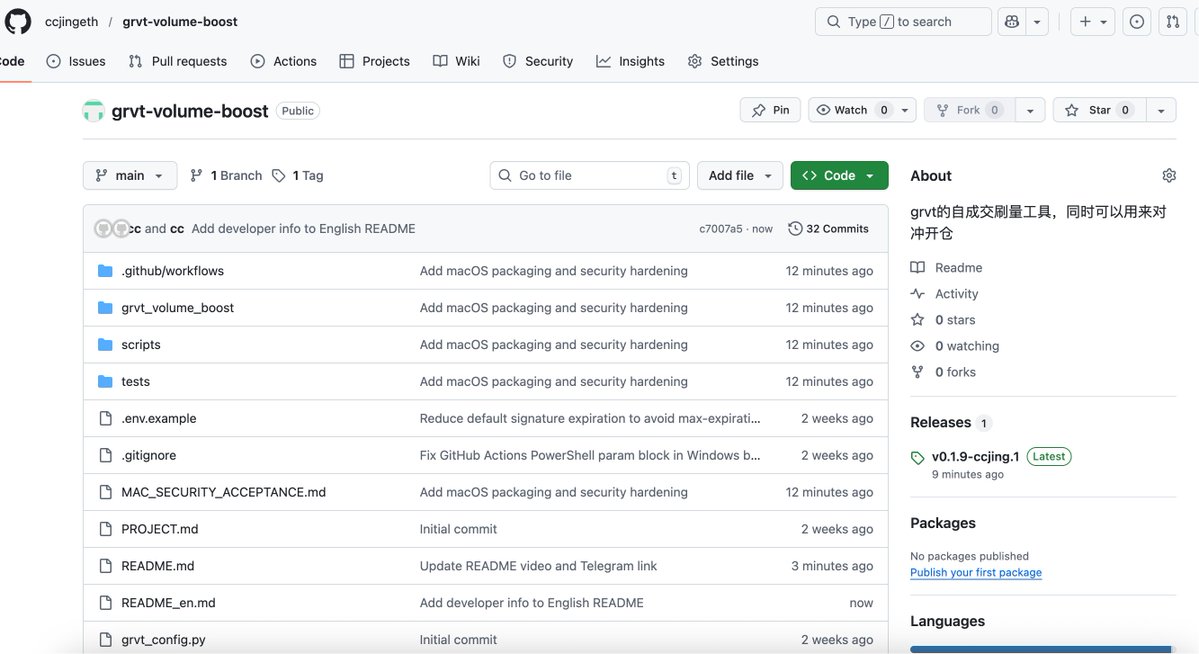Click the Fork button

tap(969, 110)
